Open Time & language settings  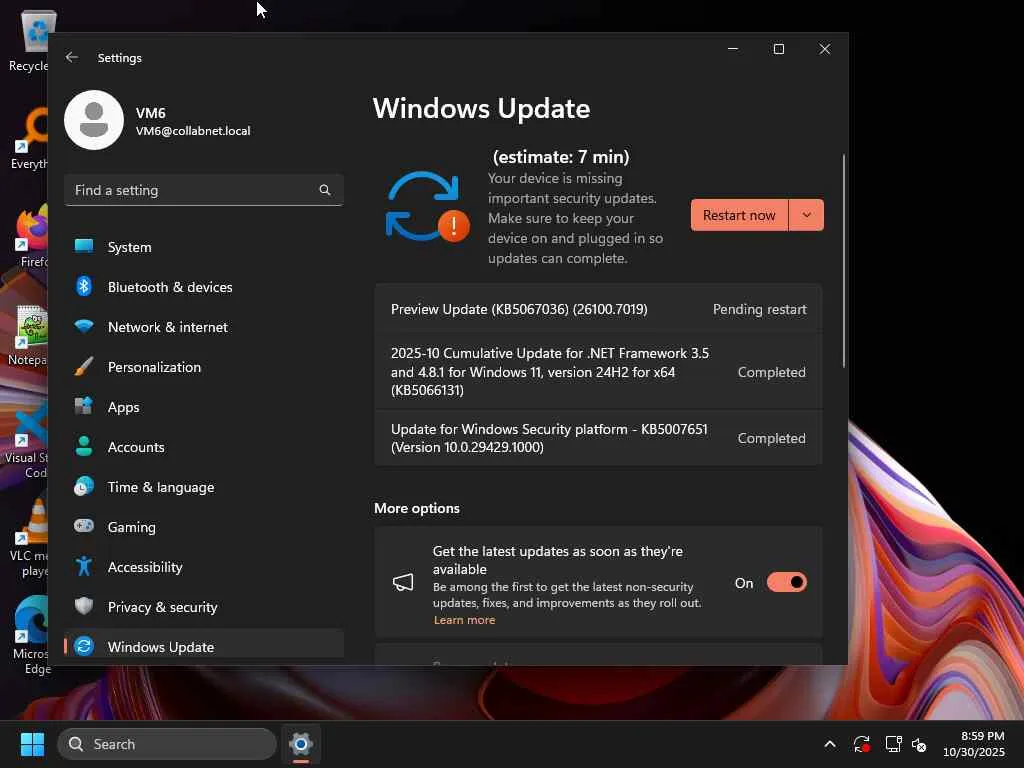(x=204, y=487)
